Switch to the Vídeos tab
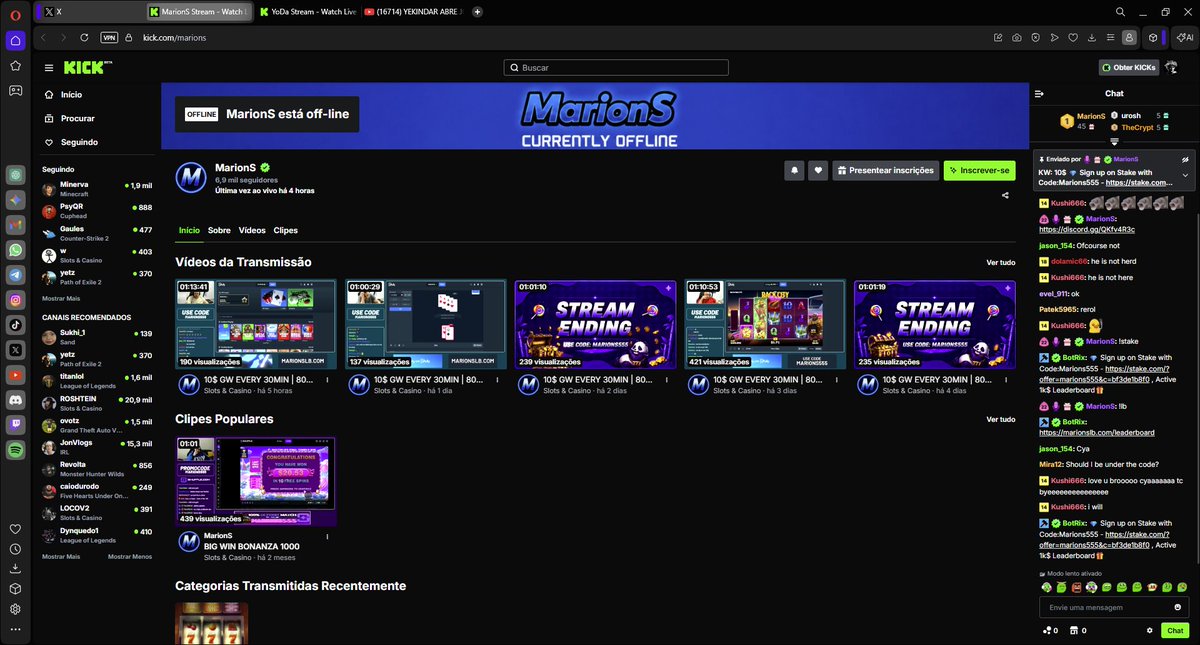Viewport: 1200px width, 645px height. coord(252,230)
